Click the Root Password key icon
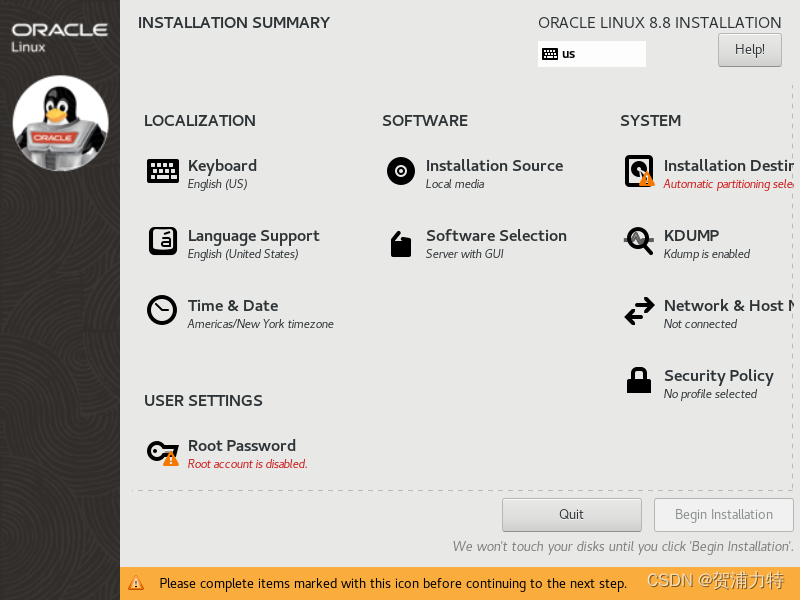 (163, 453)
